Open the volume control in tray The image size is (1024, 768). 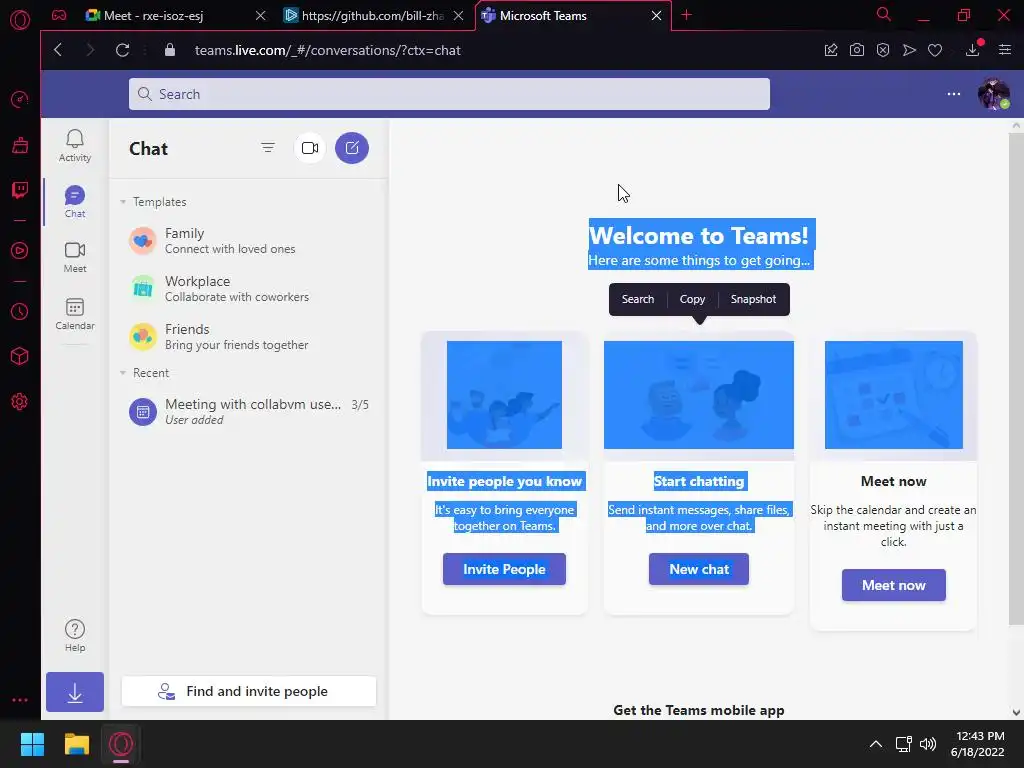[927, 744]
